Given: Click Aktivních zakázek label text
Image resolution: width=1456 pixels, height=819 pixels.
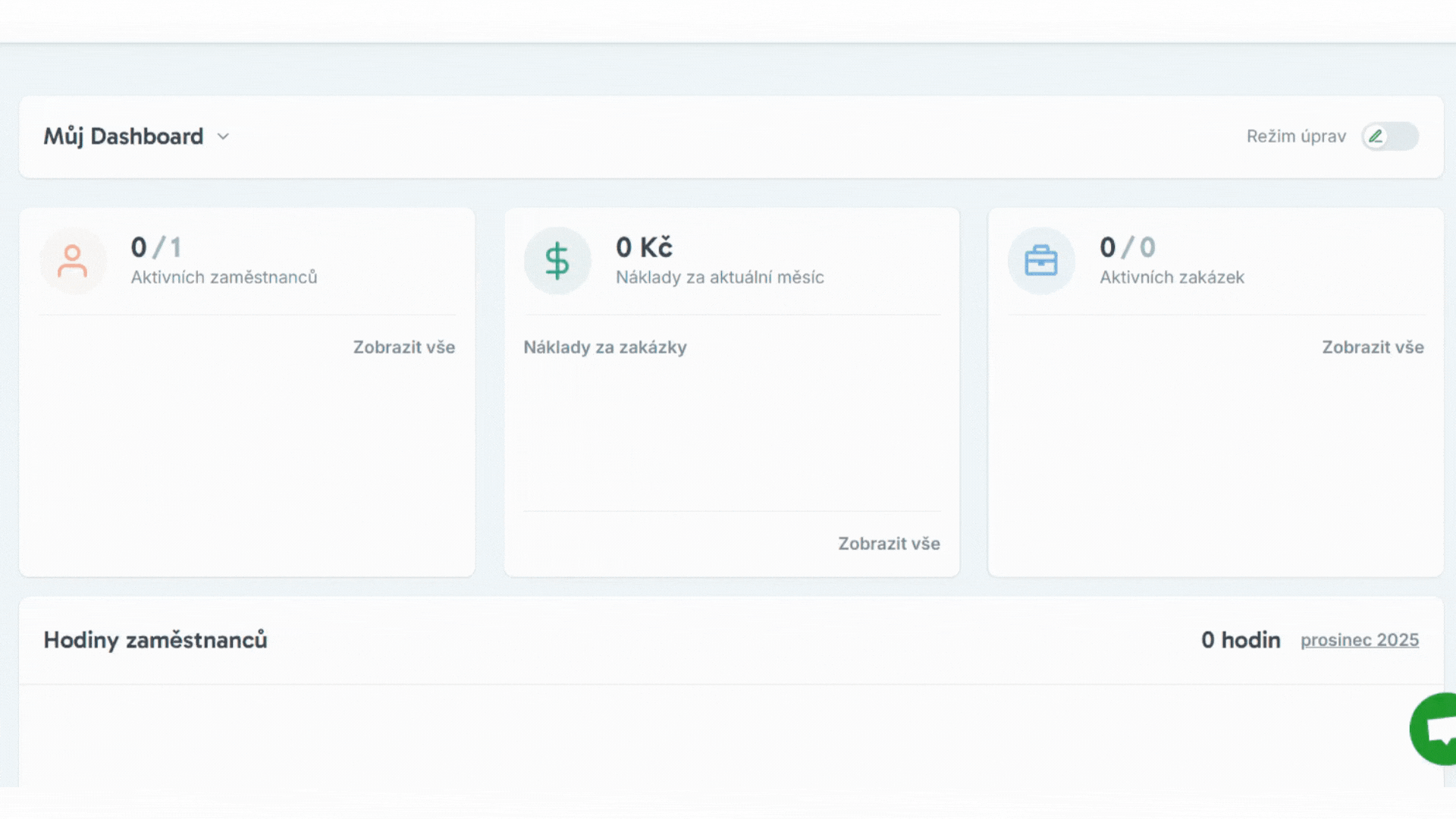Looking at the screenshot, I should [1172, 278].
